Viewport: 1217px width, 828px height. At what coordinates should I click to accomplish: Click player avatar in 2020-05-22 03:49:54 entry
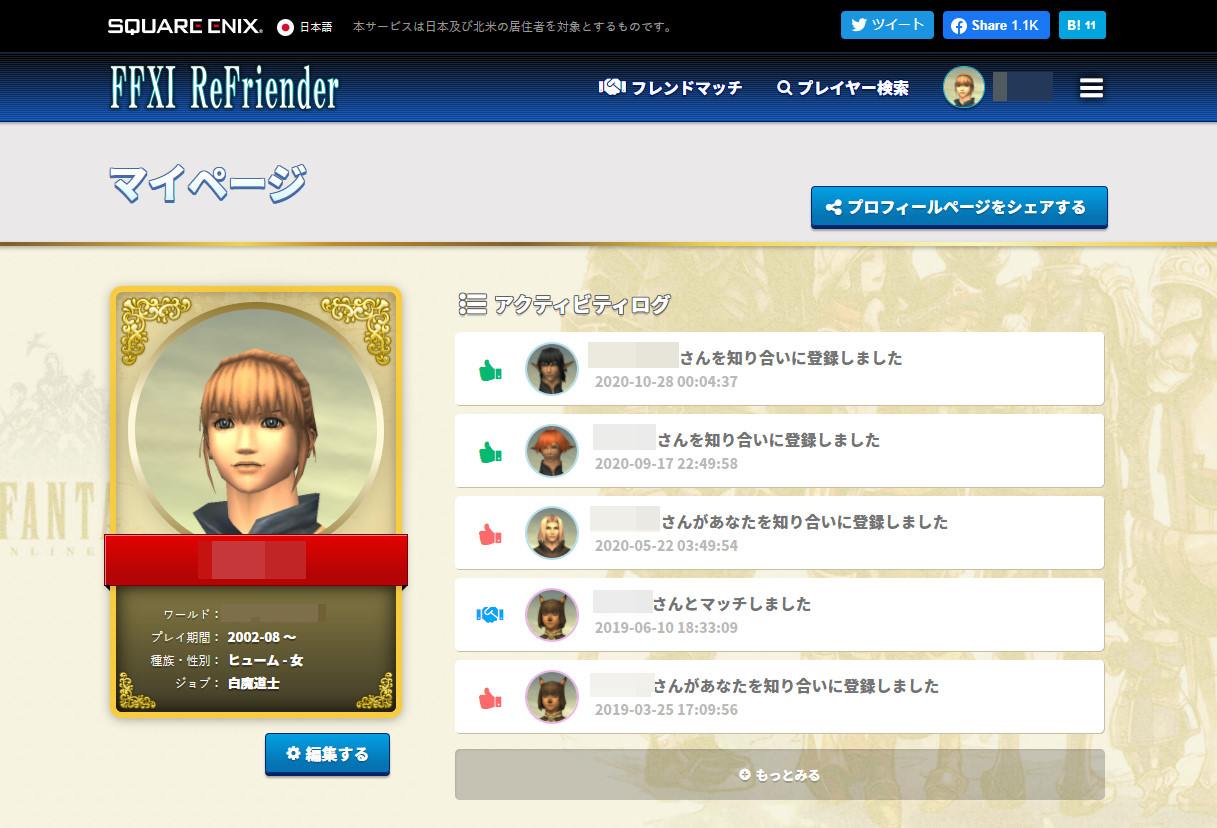tap(552, 533)
